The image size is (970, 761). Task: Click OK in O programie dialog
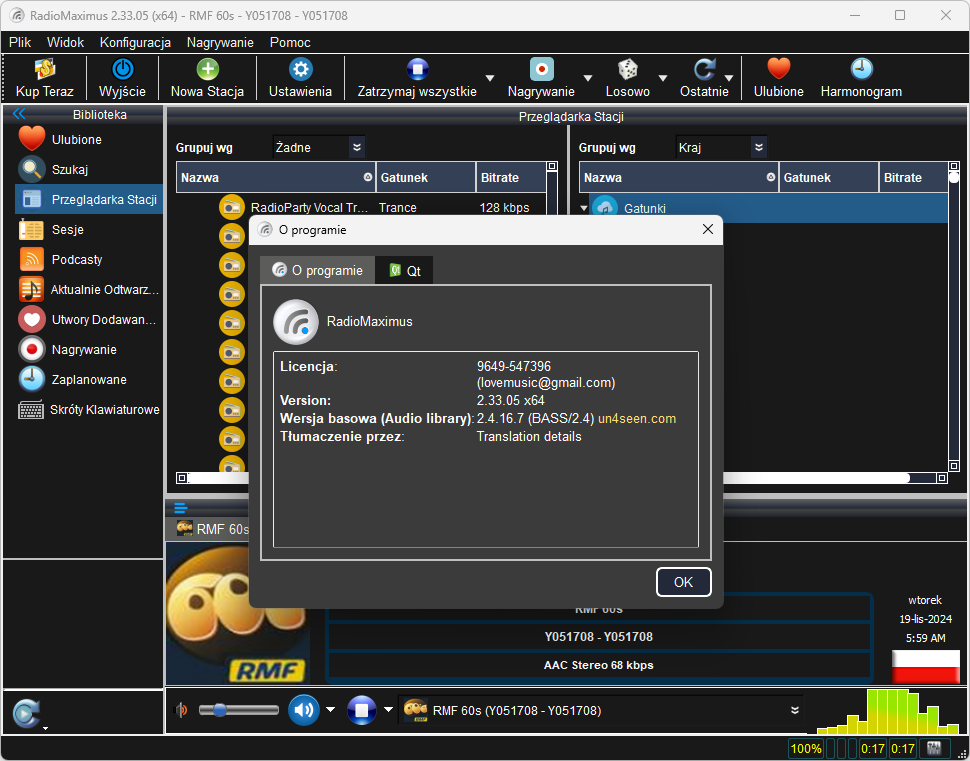(x=684, y=582)
